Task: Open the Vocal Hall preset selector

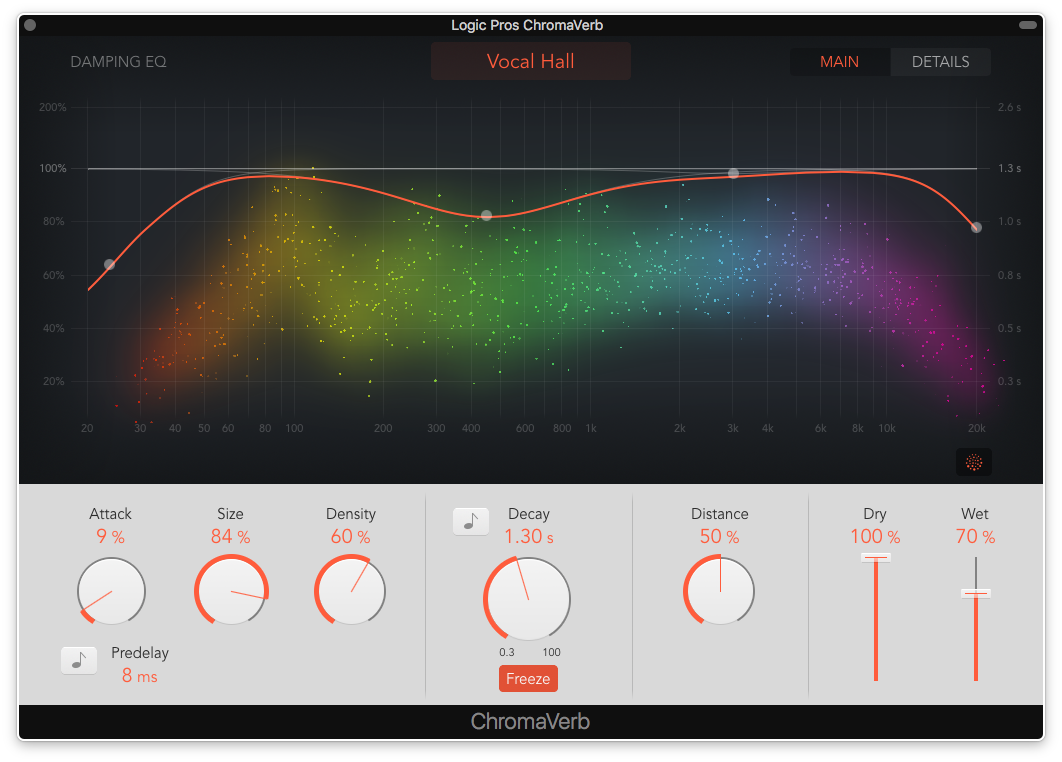Action: pyautogui.click(x=530, y=61)
